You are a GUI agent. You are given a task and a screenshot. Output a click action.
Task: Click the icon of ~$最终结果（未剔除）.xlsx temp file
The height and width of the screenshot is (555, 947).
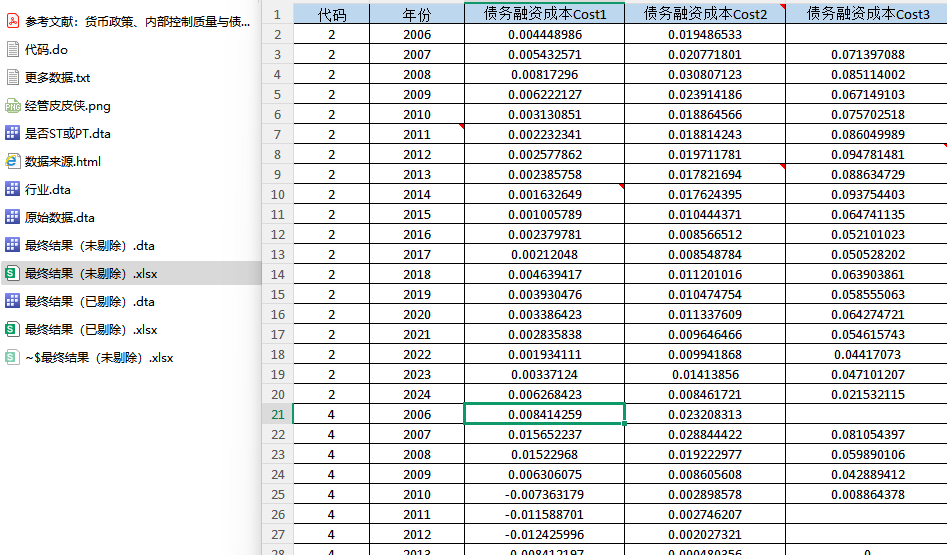pyautogui.click(x=13, y=358)
